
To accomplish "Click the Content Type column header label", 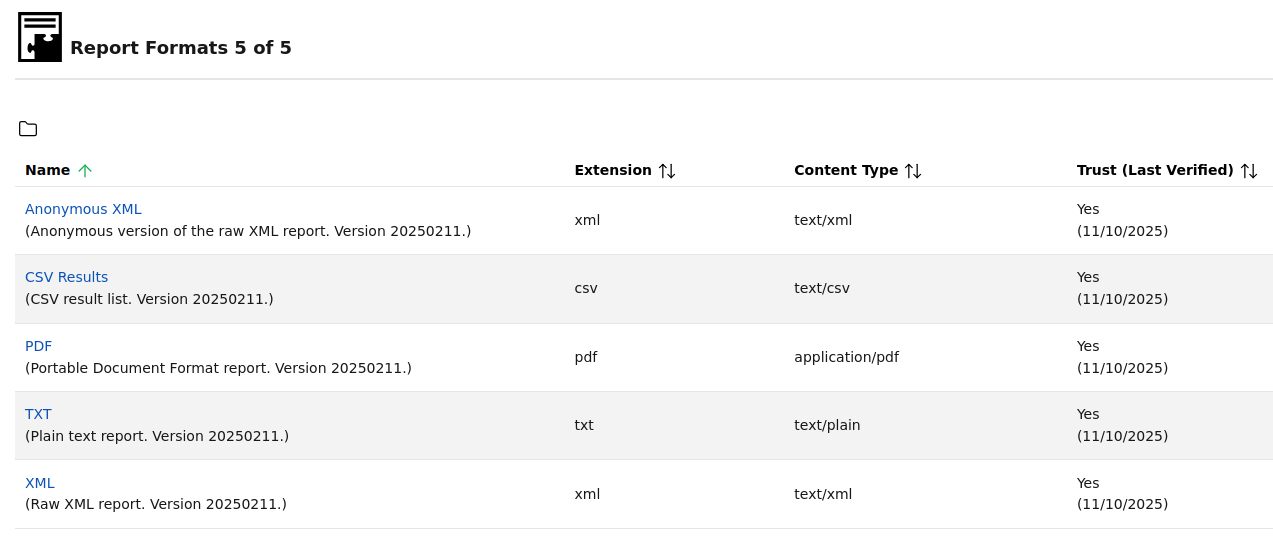I will tap(845, 170).
